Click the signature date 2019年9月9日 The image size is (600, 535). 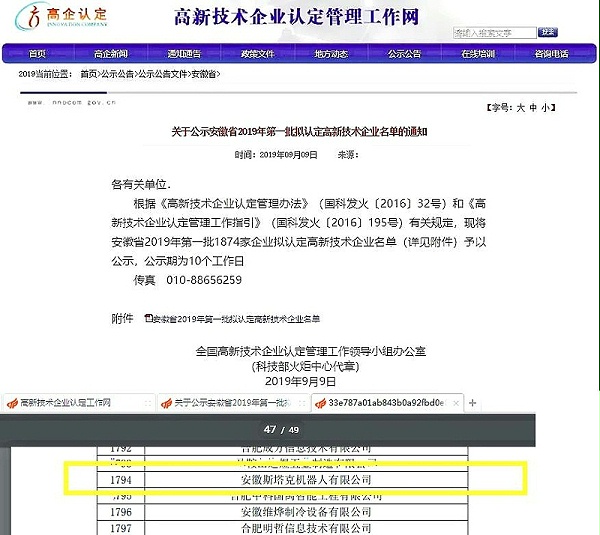click(x=300, y=382)
